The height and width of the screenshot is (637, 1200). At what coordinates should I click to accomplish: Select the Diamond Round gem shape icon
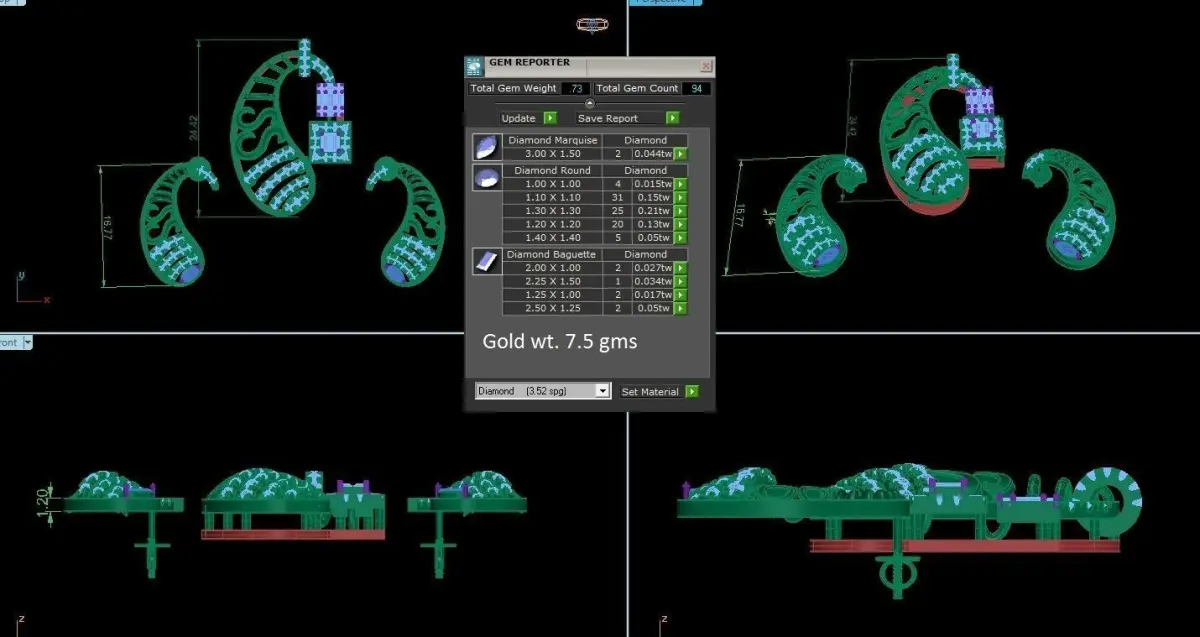coord(486,178)
